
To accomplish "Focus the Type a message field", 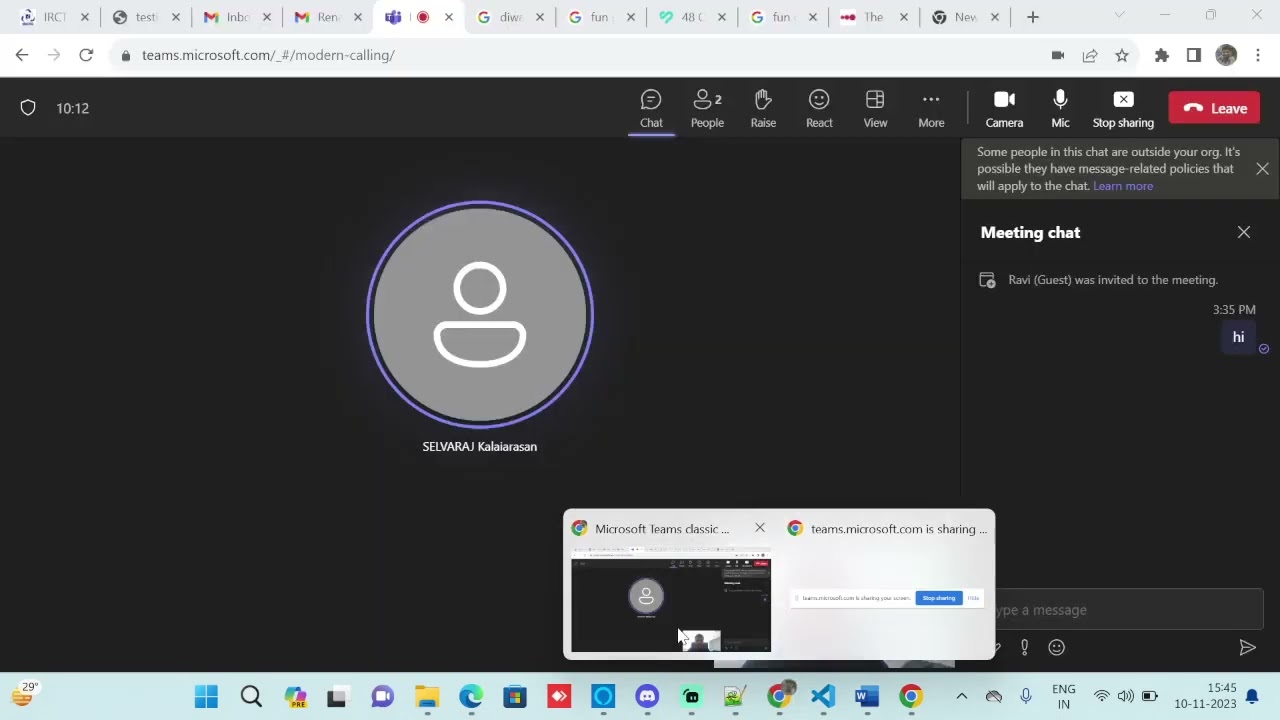I will click(1128, 610).
